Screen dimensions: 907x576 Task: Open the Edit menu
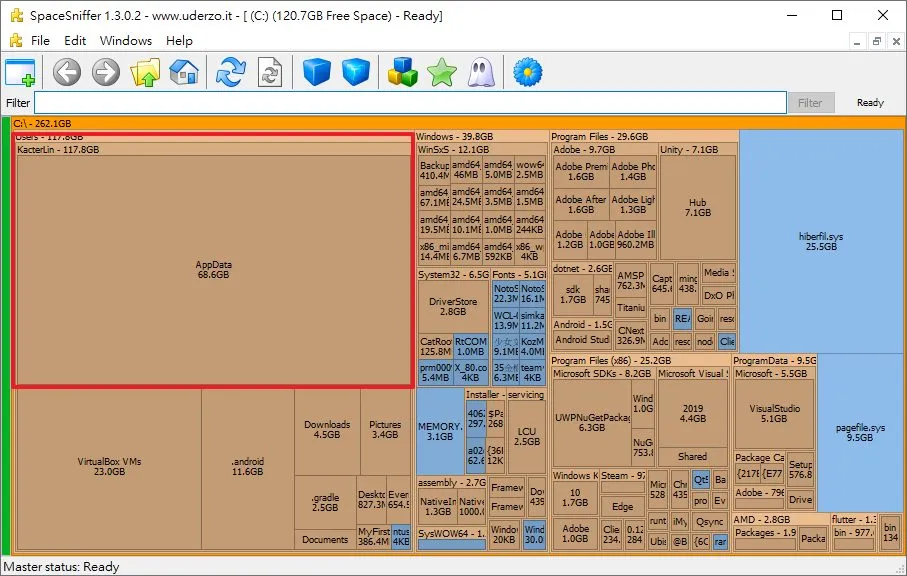75,40
